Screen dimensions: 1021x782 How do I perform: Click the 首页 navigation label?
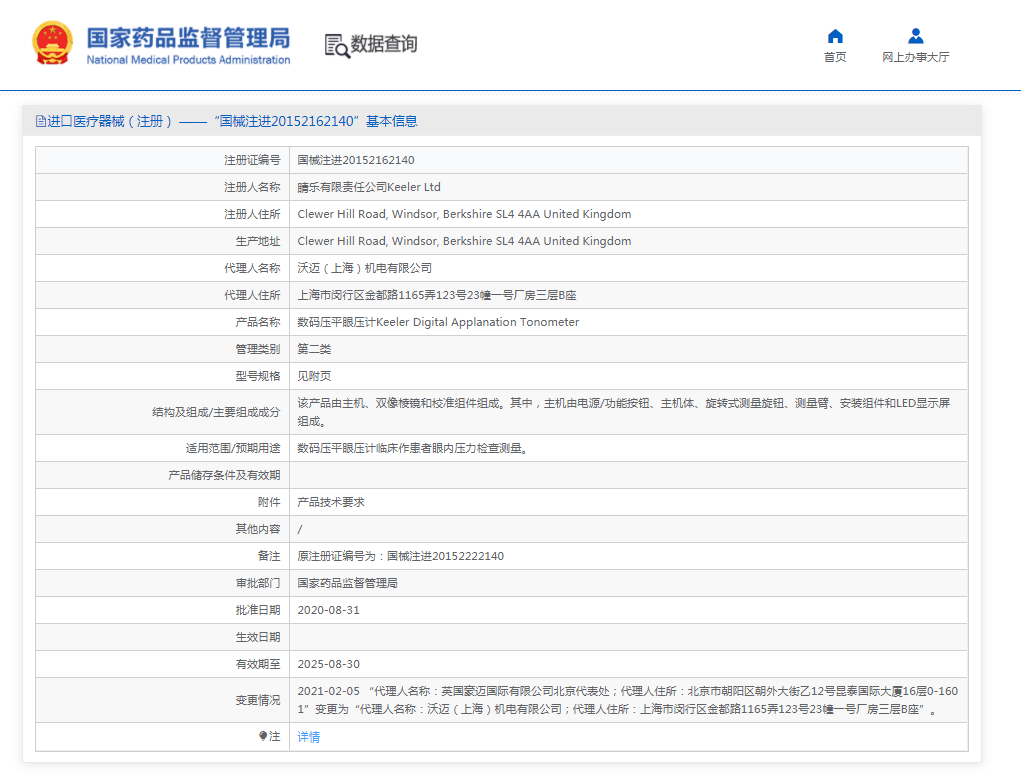pyautogui.click(x=835, y=57)
